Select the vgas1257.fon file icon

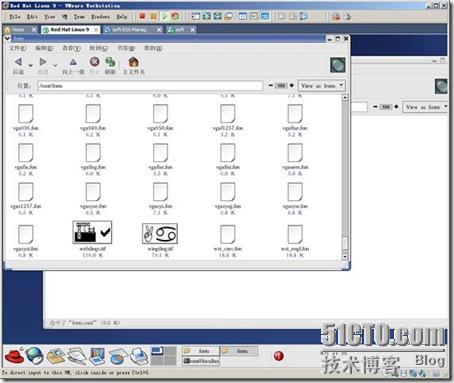(x=26, y=192)
